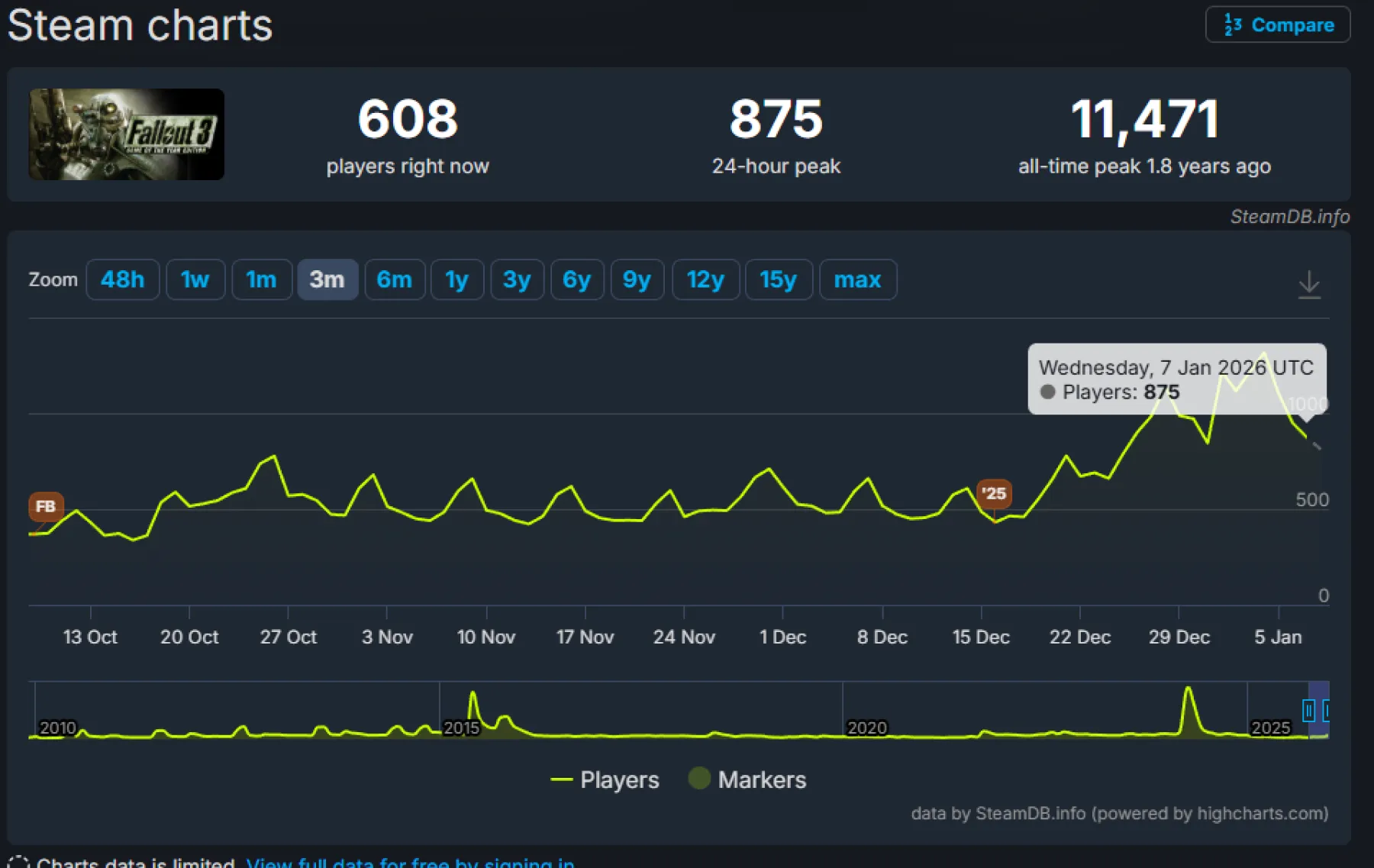Activate the 48h zoom preset
Image resolution: width=1374 pixels, height=868 pixels.
click(122, 279)
